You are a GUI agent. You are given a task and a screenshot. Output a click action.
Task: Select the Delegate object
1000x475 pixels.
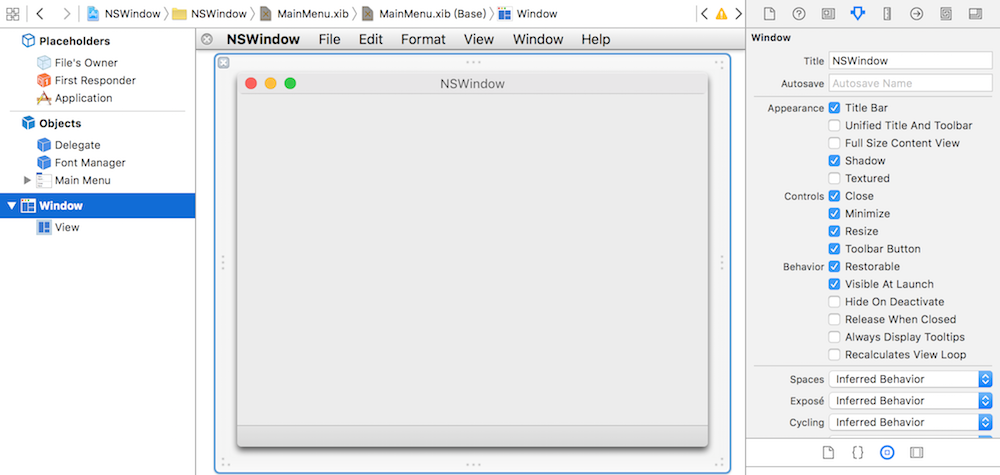(69, 145)
